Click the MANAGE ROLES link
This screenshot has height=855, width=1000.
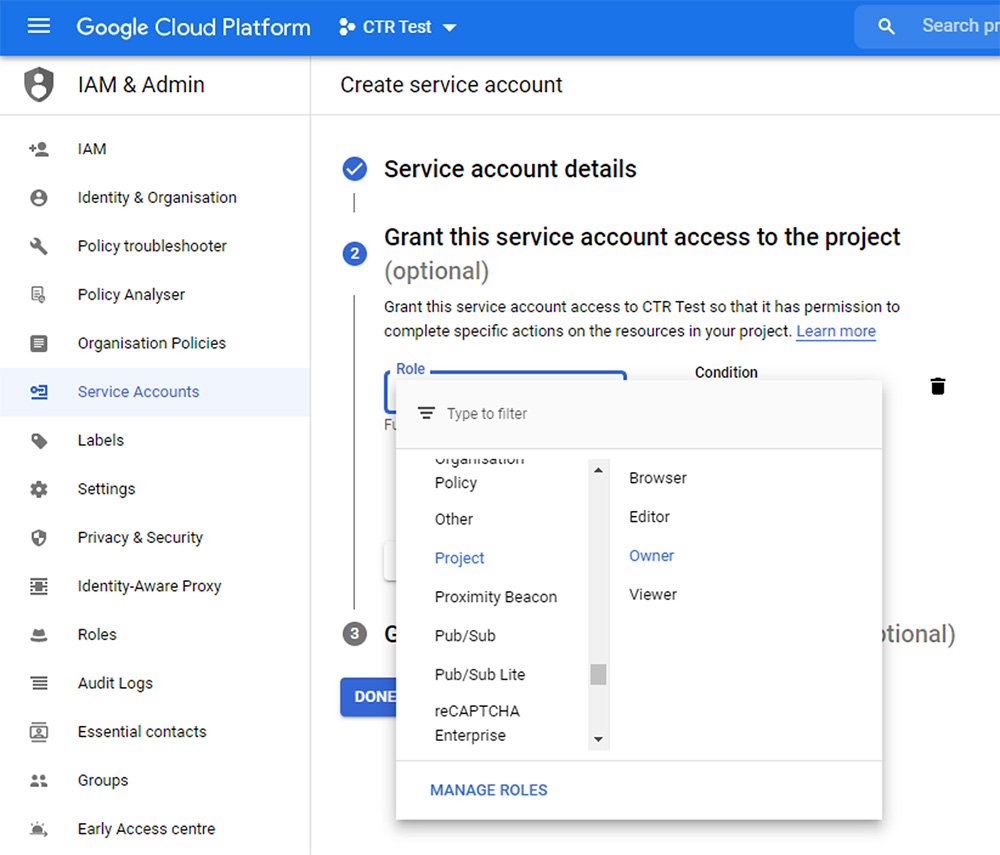489,790
